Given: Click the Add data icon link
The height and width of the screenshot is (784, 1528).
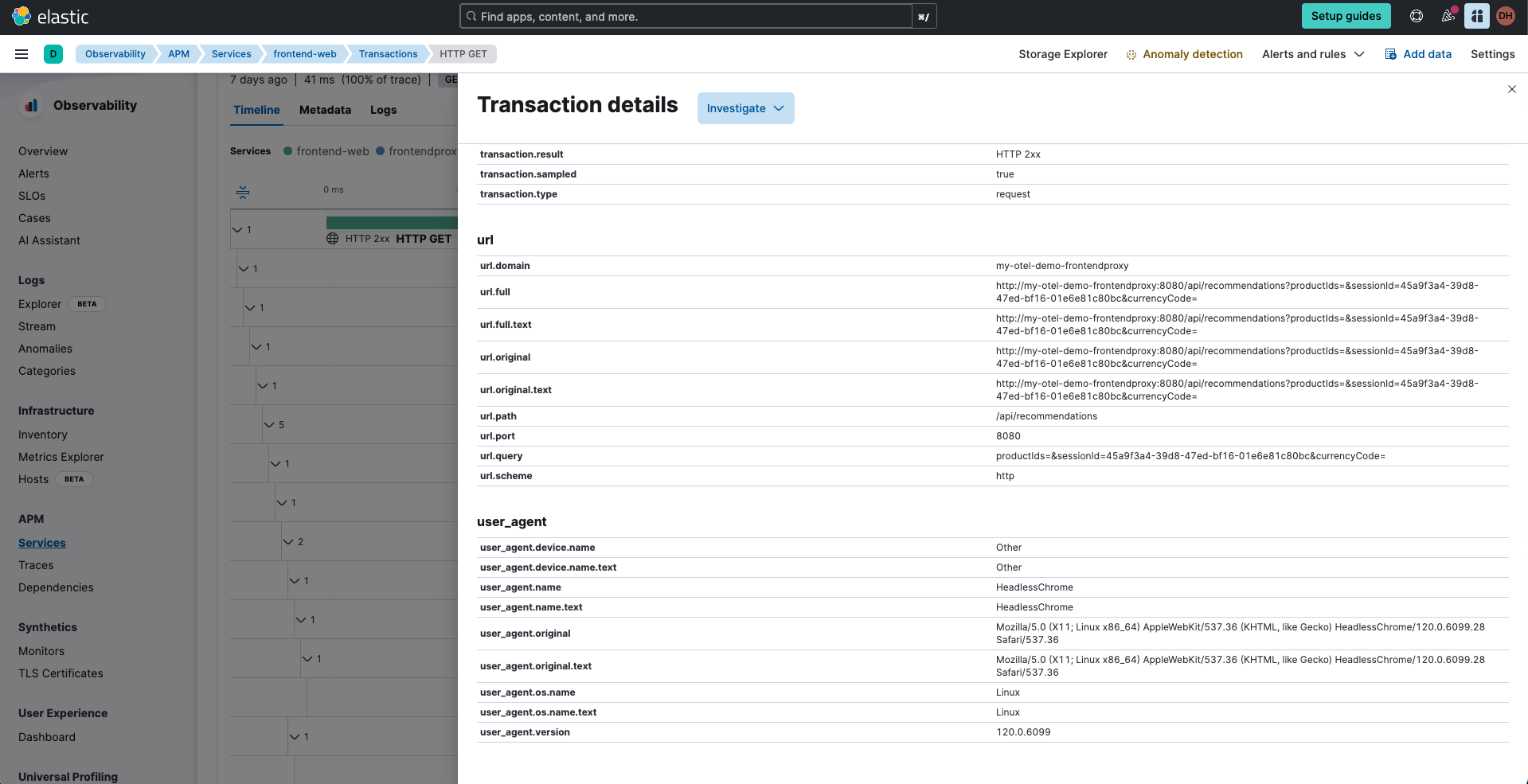Looking at the screenshot, I should [1417, 54].
